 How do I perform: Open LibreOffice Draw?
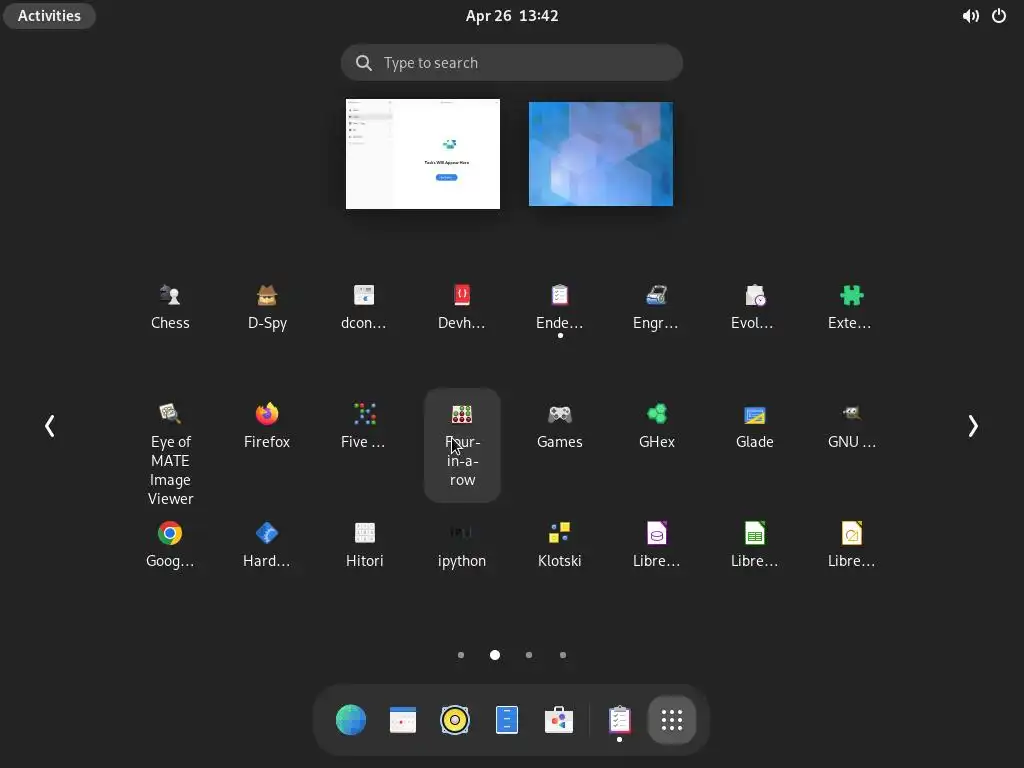coord(852,545)
